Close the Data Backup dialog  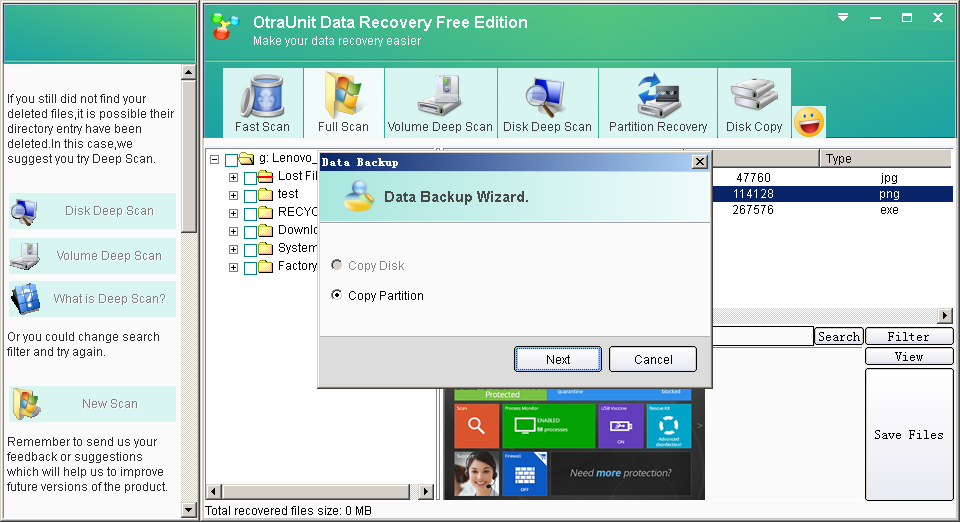(700, 162)
